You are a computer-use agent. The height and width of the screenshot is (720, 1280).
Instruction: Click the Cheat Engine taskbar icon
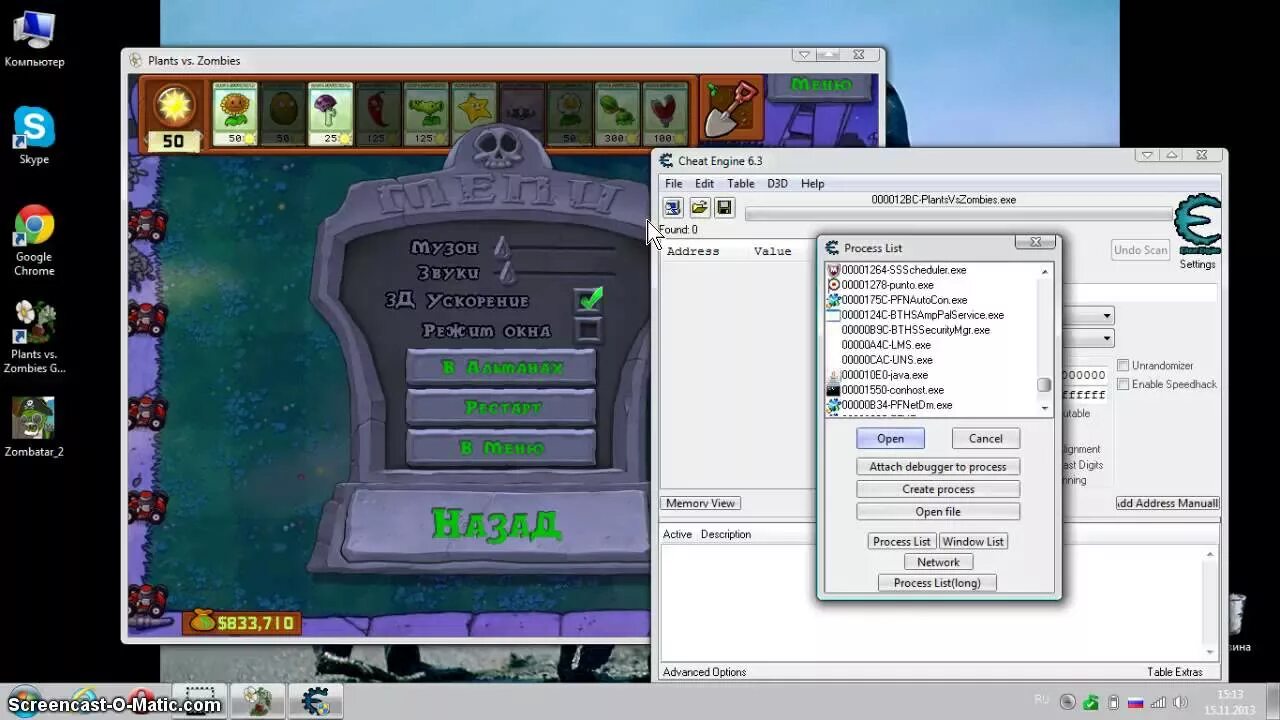(x=315, y=700)
